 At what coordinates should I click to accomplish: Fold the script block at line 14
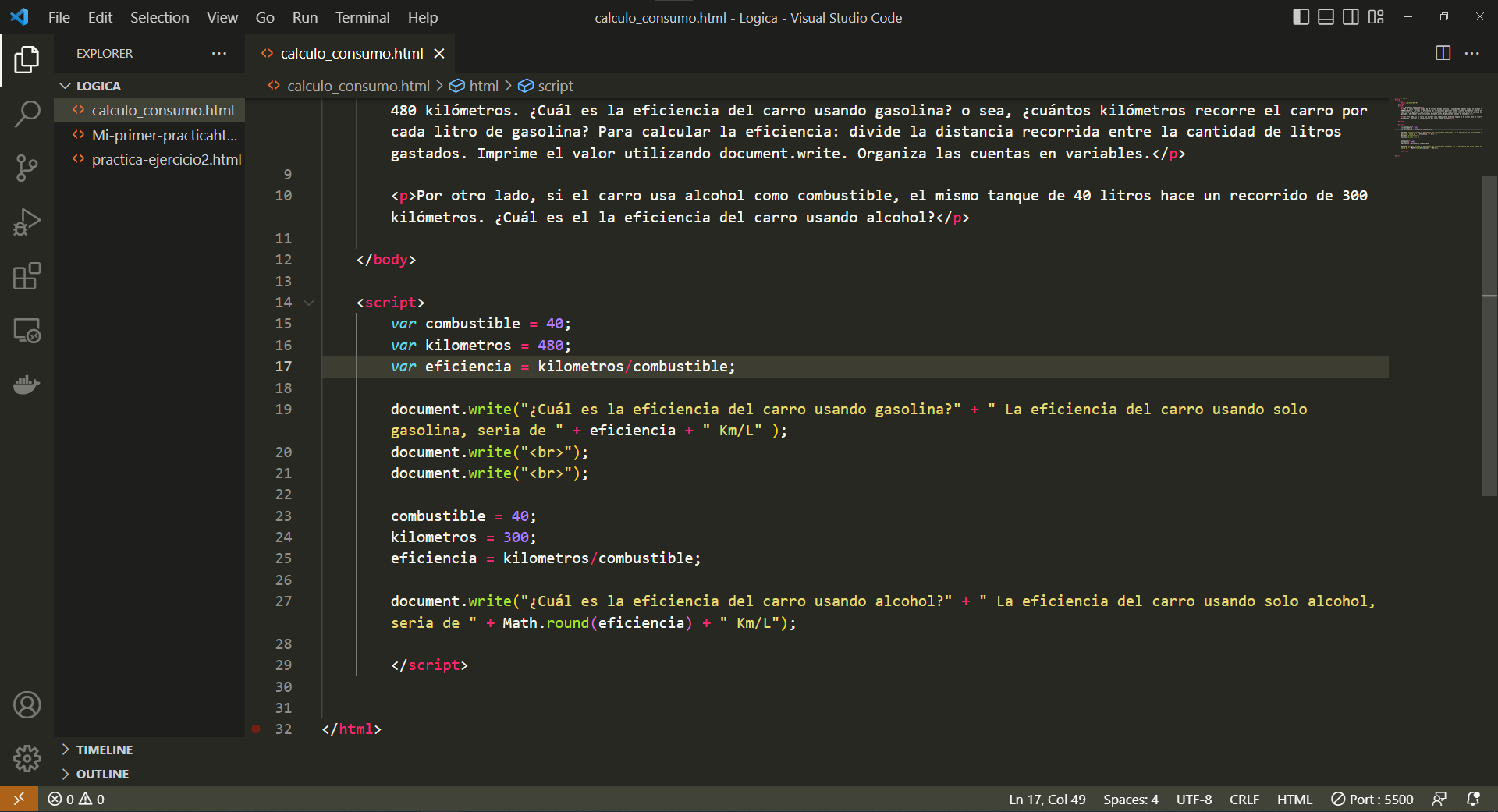[309, 303]
